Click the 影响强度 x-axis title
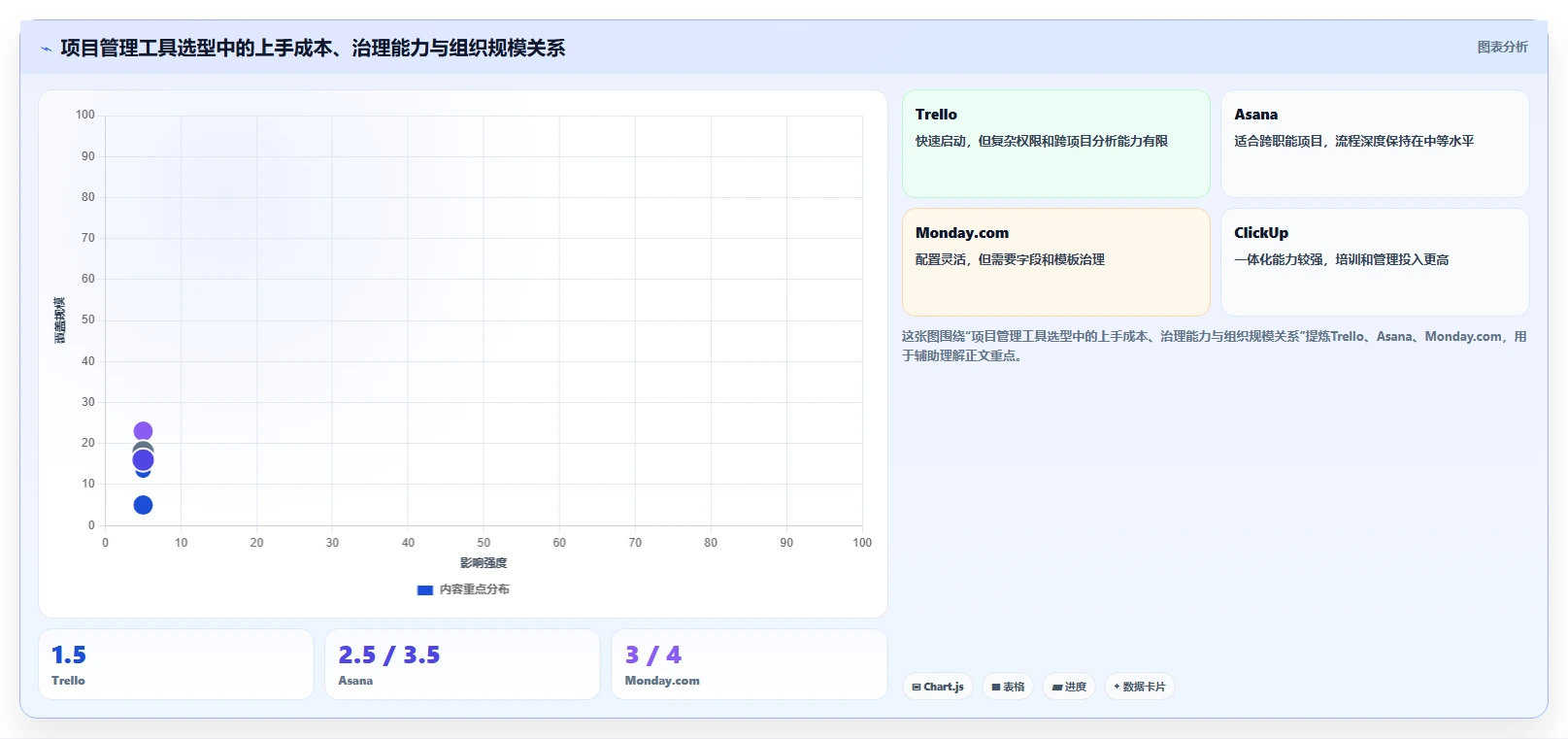 [484, 563]
